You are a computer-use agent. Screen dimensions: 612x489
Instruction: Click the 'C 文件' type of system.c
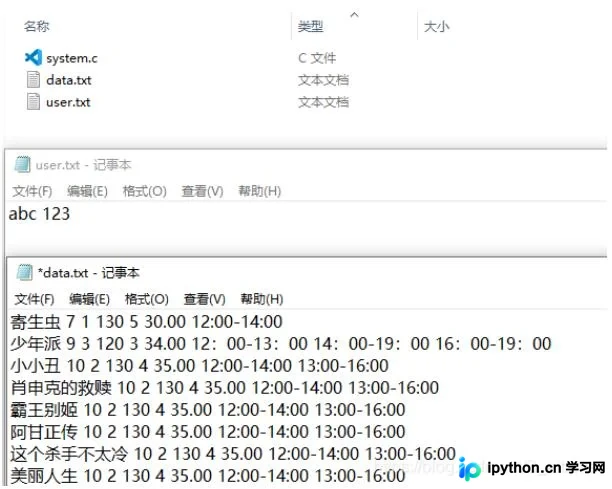[317, 58]
